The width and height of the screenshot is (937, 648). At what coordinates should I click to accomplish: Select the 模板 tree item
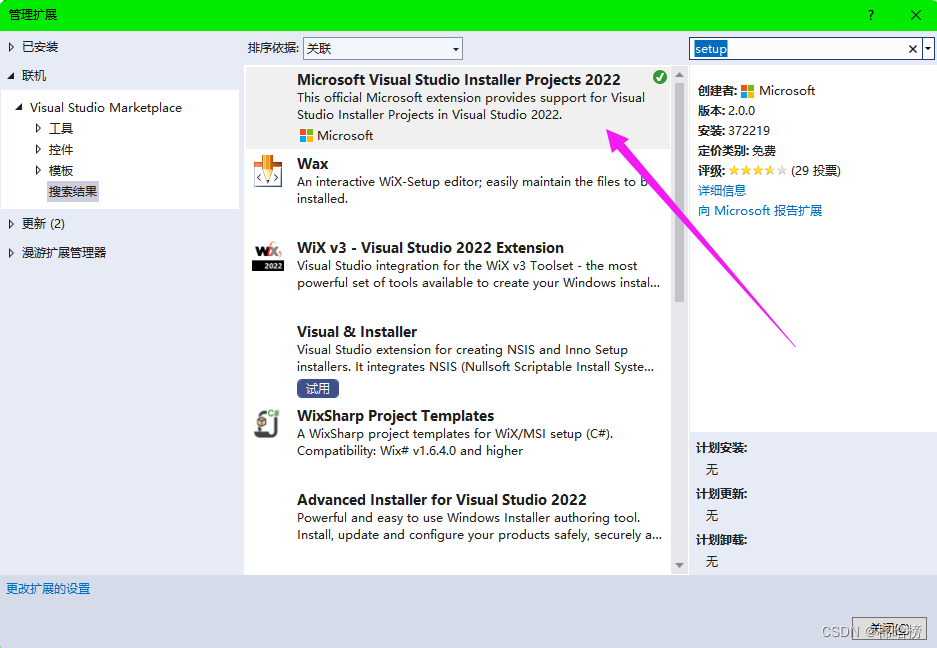tap(60, 170)
